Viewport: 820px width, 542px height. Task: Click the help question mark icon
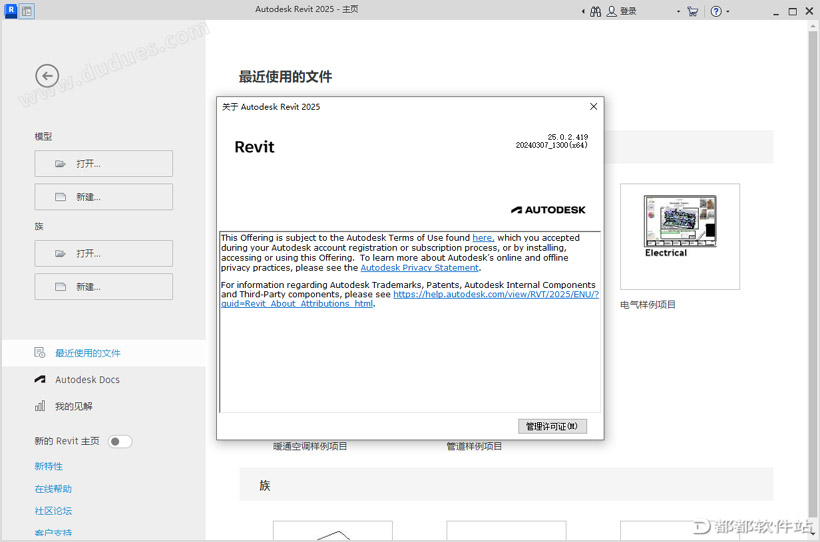[x=716, y=12]
